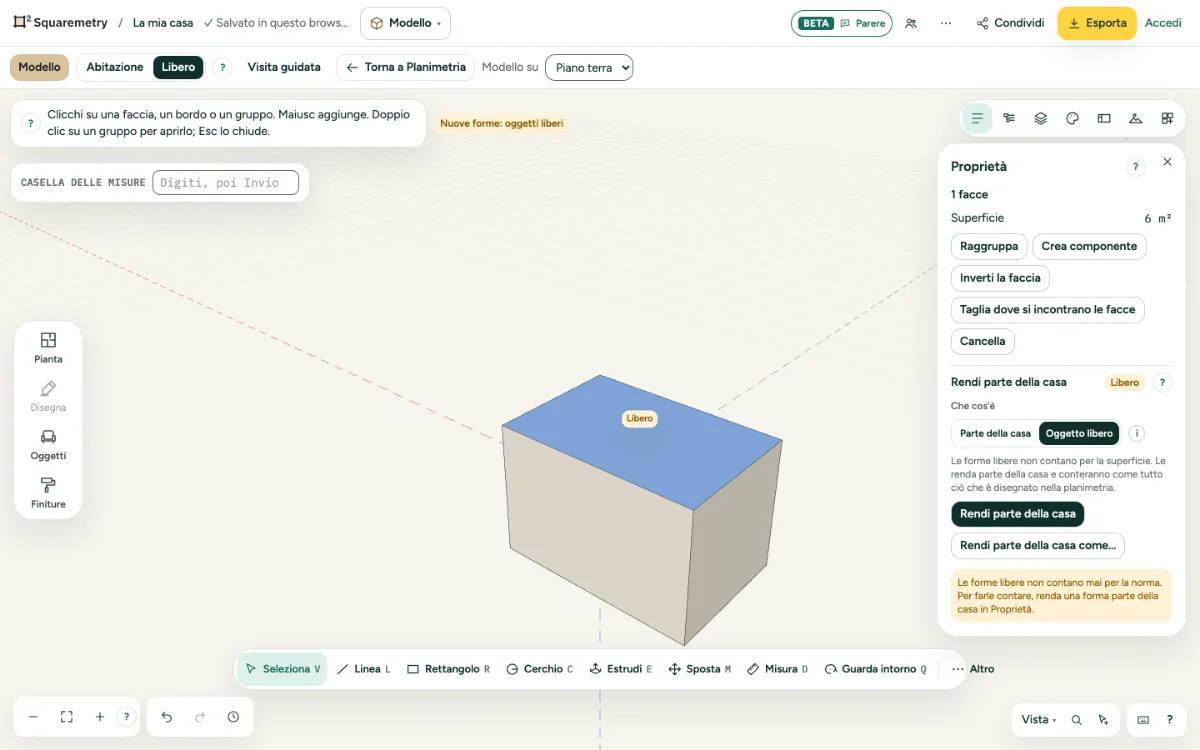Open the outliner tree panel icon
Image resolution: width=1200 pixels, height=750 pixels.
point(1009,118)
